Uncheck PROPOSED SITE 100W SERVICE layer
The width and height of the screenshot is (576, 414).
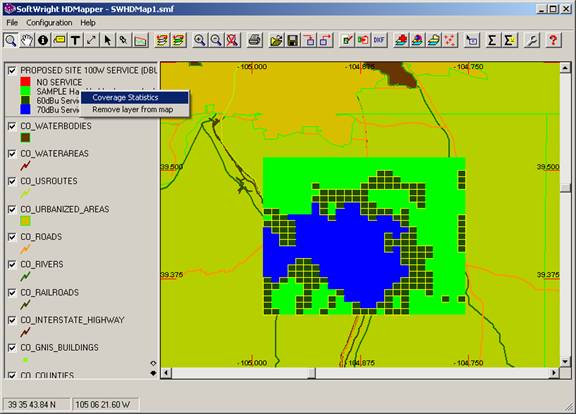tap(12, 70)
